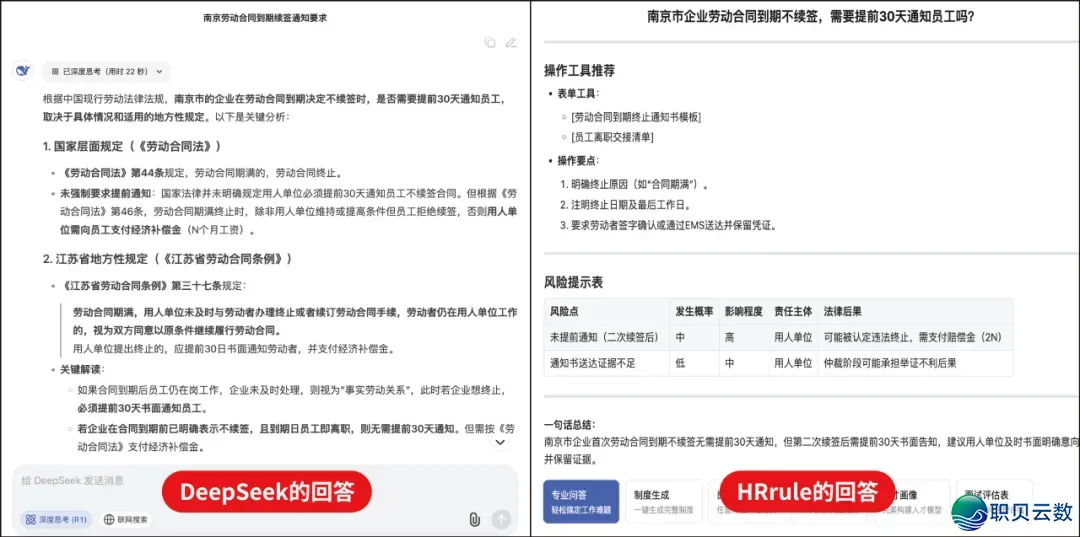Viewport: 1080px width, 537px height.
Task: Click heading 1. 国家层面规定（《劳动合同法》）
Action: [132, 146]
